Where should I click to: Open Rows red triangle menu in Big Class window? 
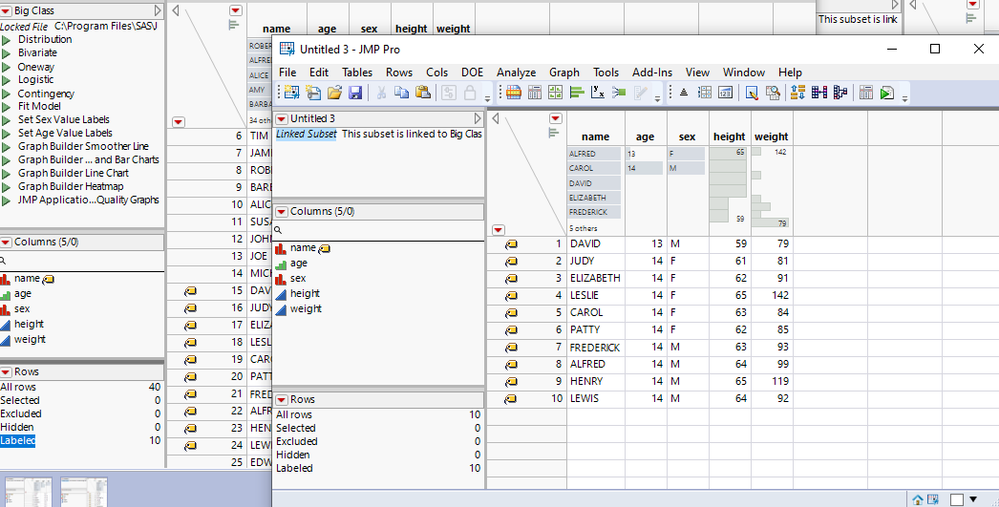tap(6, 372)
